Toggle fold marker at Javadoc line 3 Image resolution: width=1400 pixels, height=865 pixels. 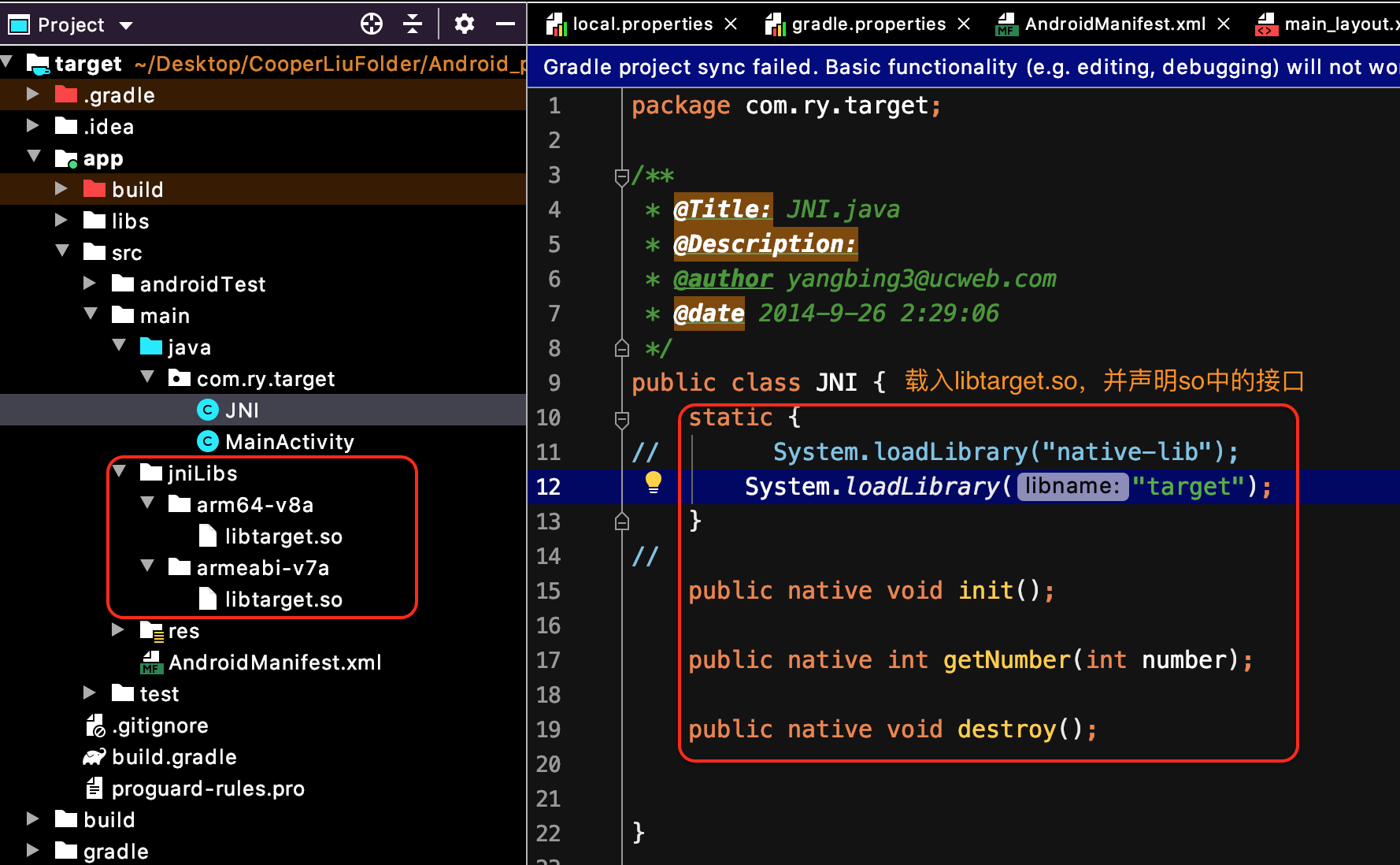622,176
